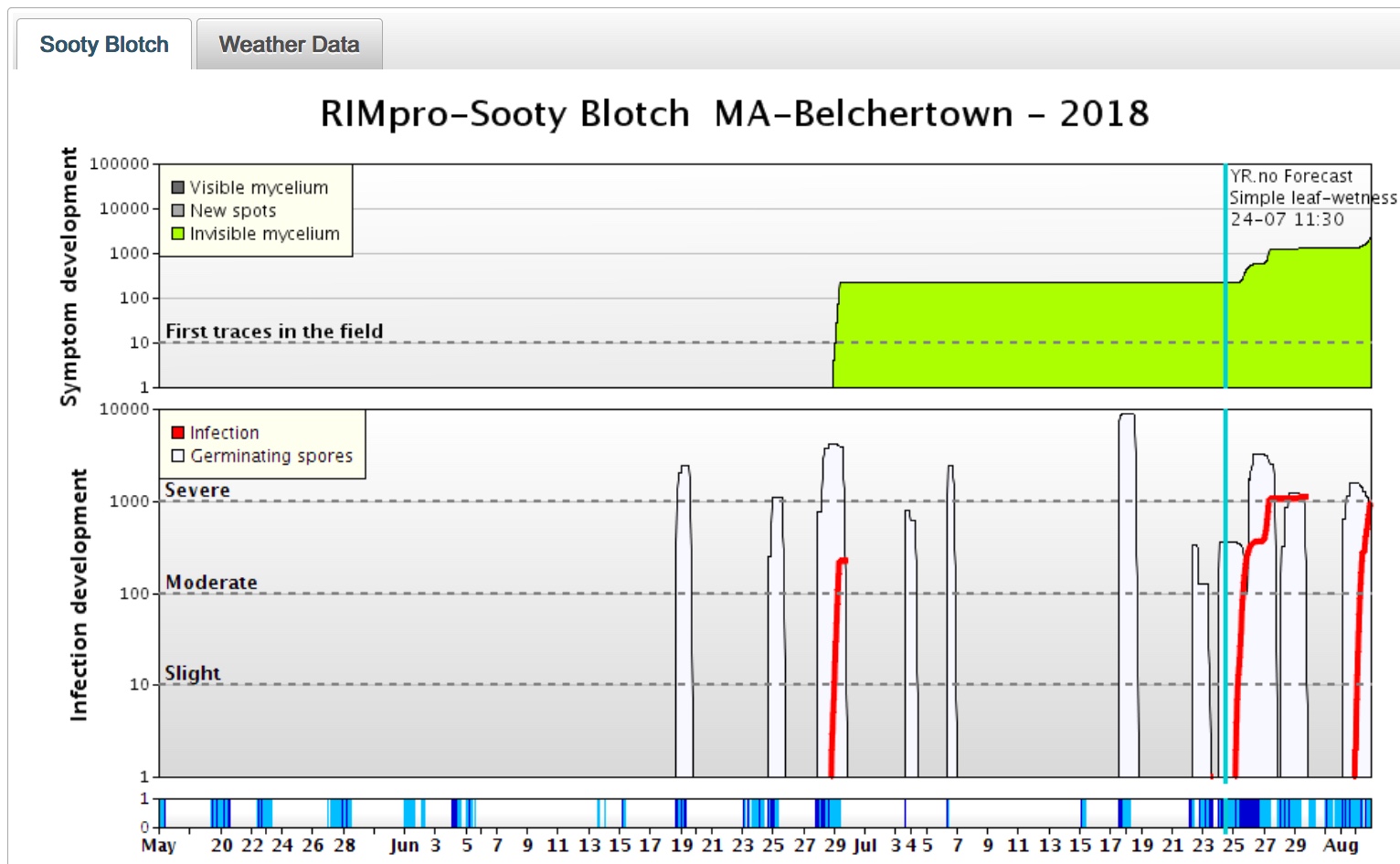The width and height of the screenshot is (1400, 864).
Task: Click the Visible mycelium legend swatch
Action: pyautogui.click(x=178, y=188)
